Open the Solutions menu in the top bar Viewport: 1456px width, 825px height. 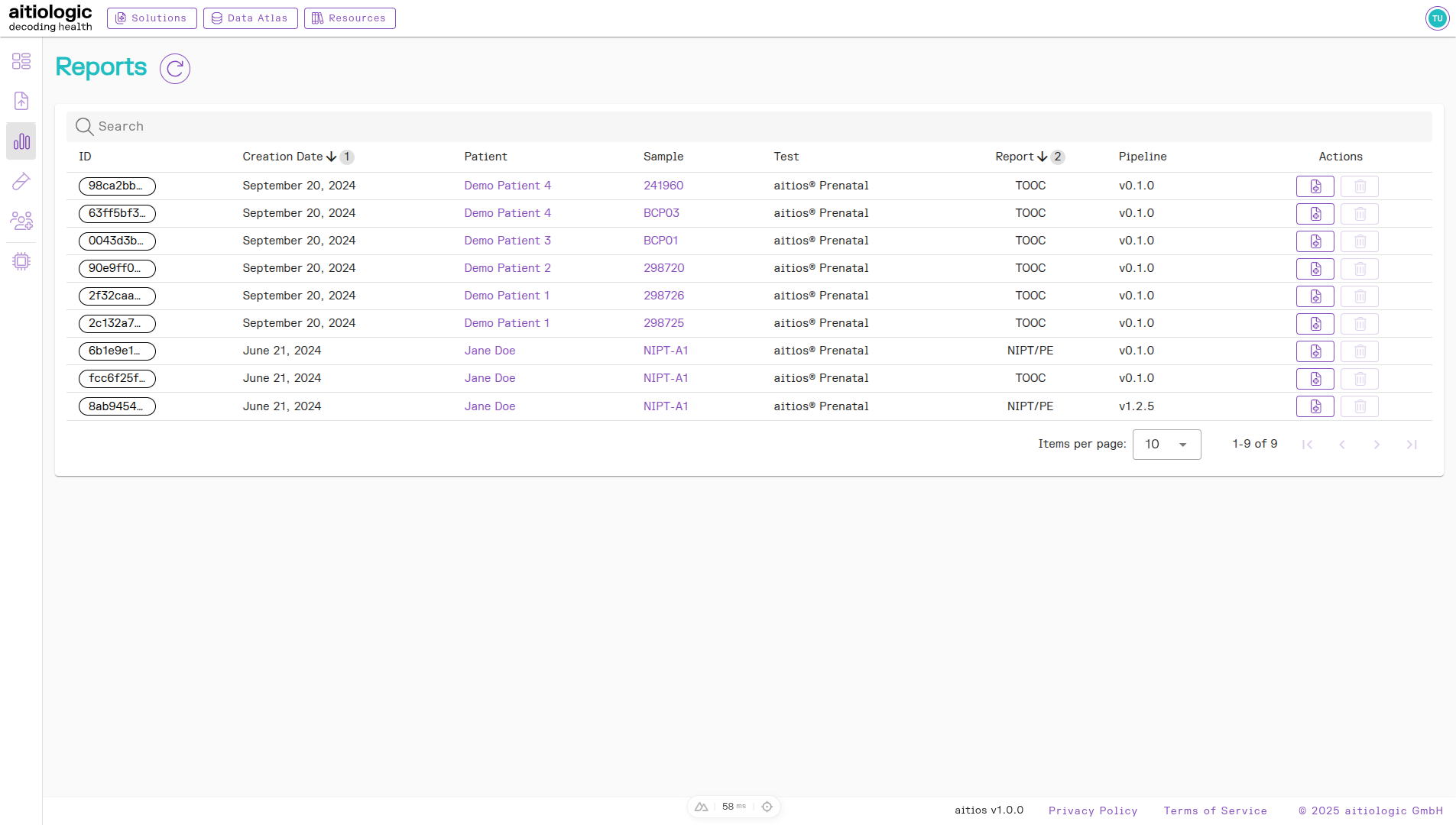151,18
